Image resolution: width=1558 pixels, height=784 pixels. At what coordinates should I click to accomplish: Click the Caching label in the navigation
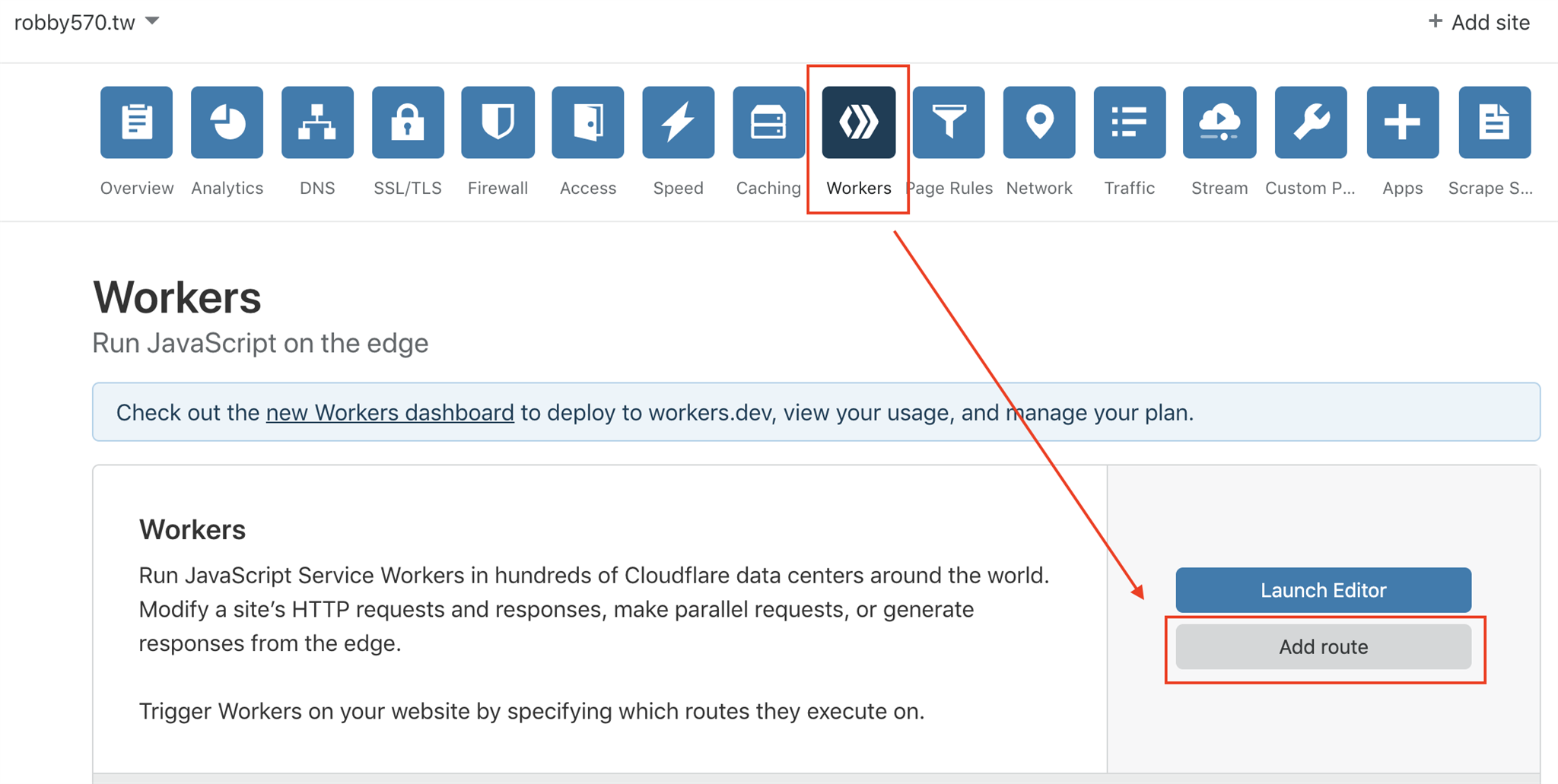pyautogui.click(x=768, y=188)
